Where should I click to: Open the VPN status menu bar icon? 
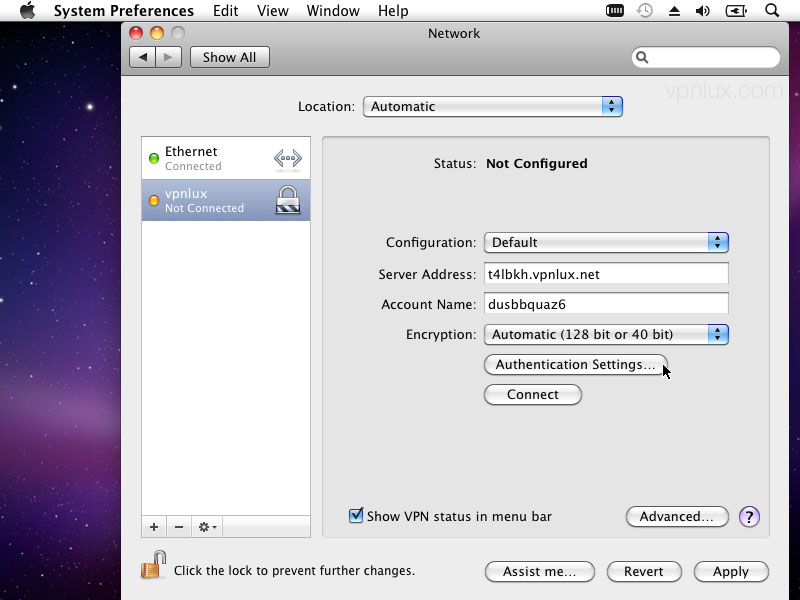click(614, 10)
